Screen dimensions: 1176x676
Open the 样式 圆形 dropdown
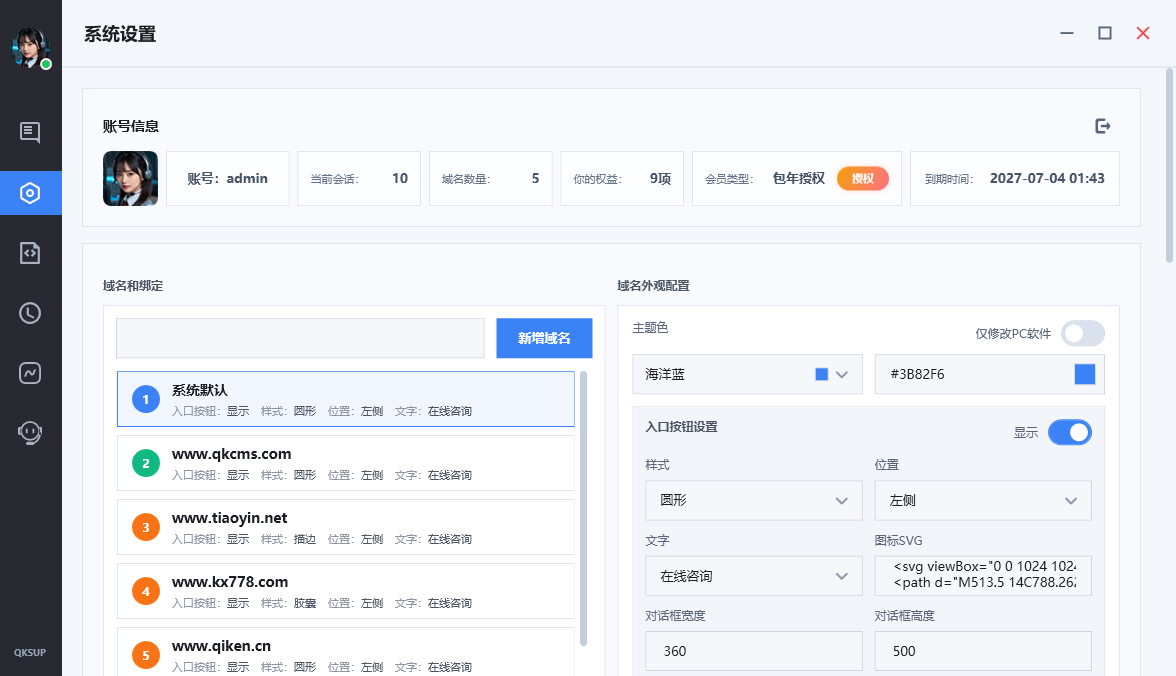(x=754, y=500)
